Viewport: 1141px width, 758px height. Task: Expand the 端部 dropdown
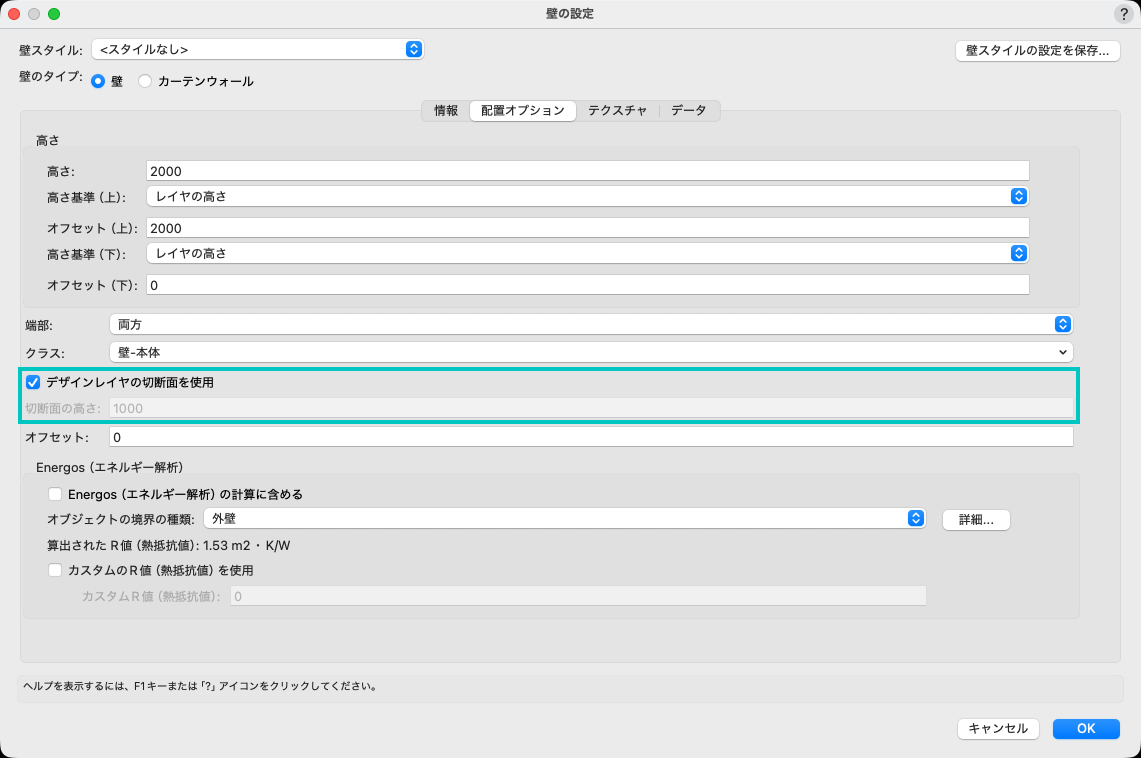[x=590, y=324]
